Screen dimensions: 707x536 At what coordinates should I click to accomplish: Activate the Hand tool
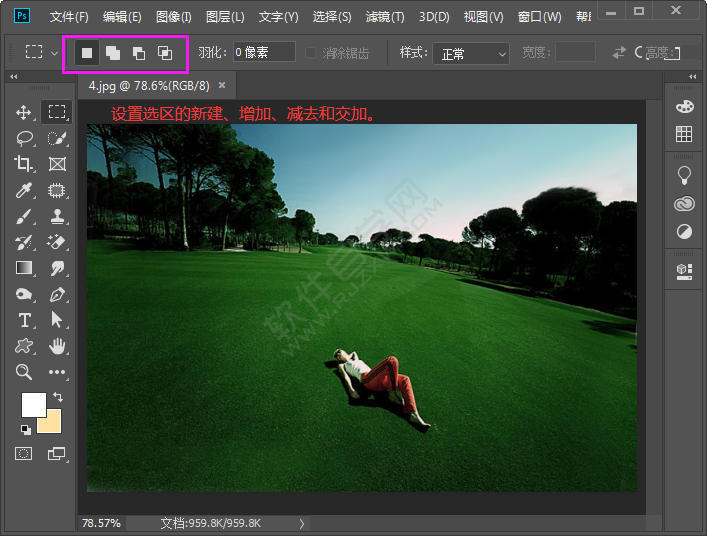click(x=57, y=346)
